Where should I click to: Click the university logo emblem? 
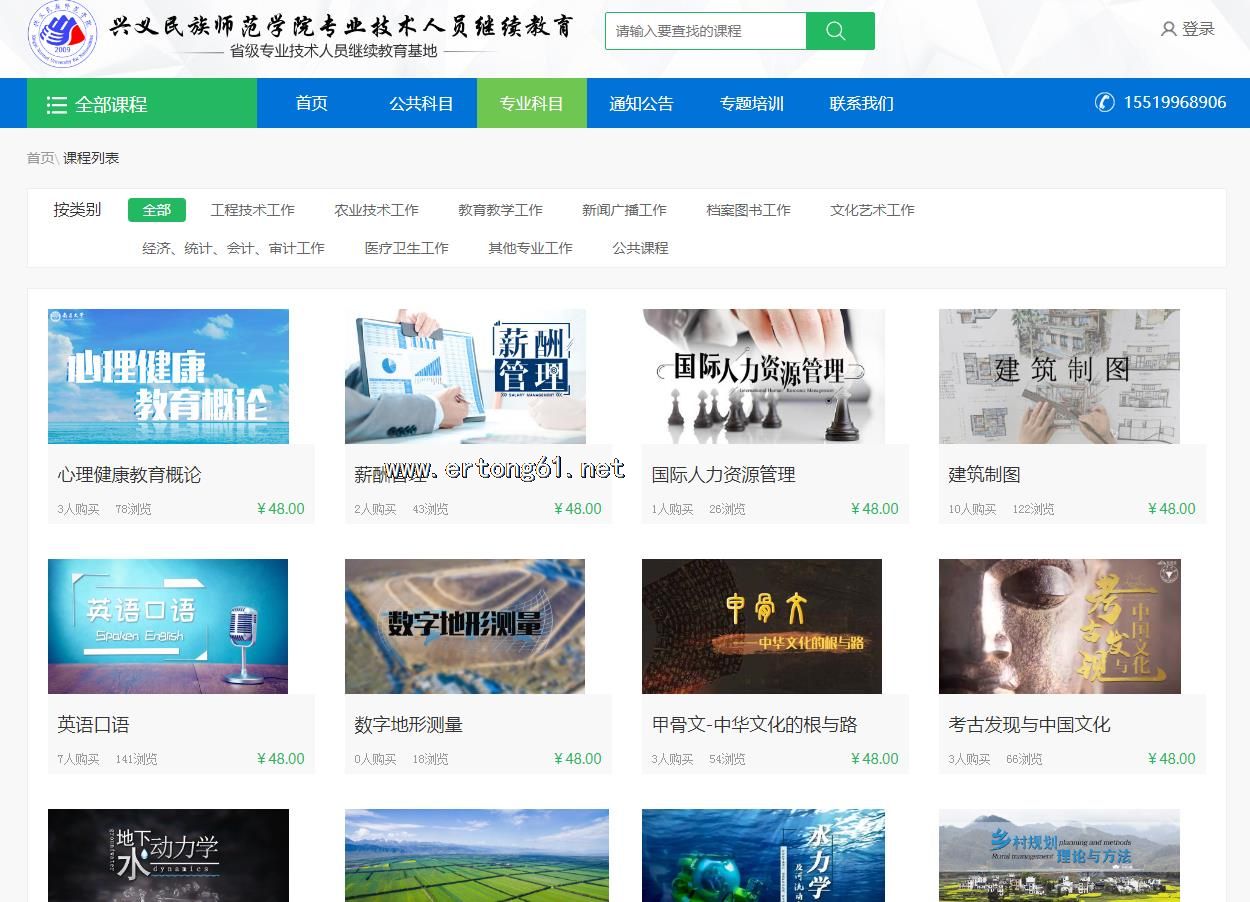point(62,35)
